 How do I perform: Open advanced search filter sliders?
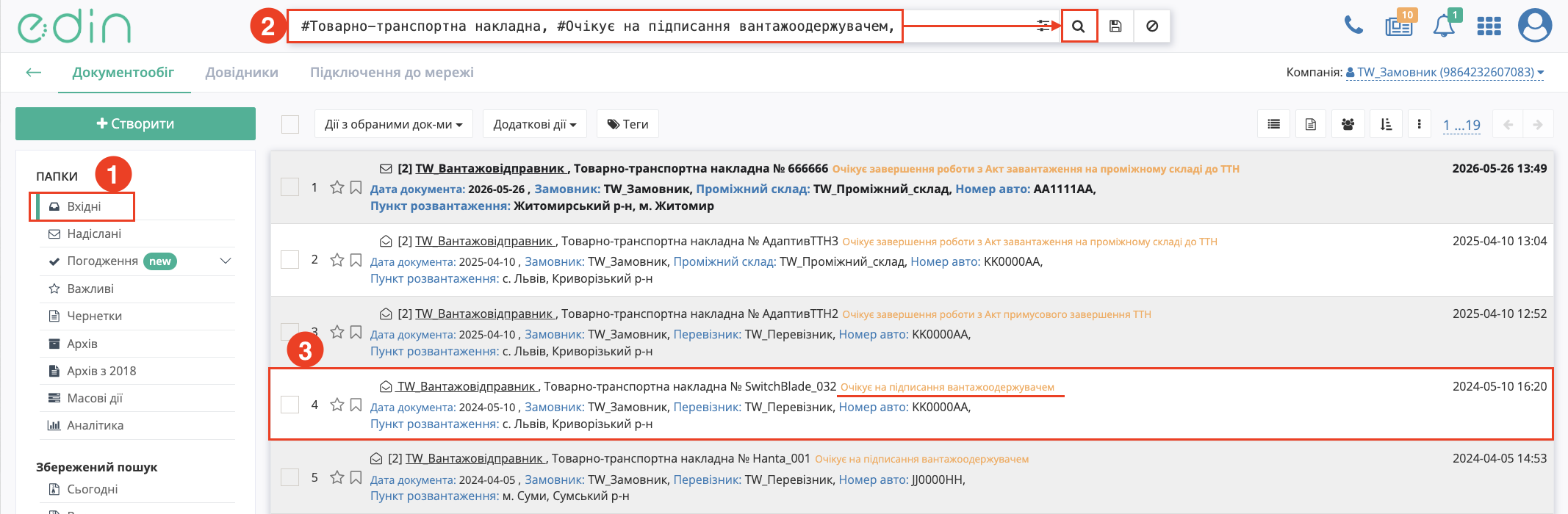pos(1043,26)
